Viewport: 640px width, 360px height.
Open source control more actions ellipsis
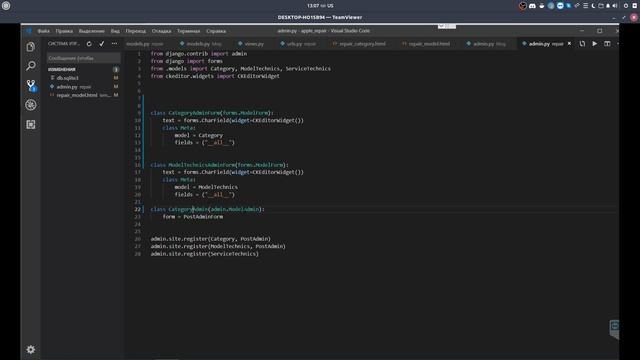point(114,44)
